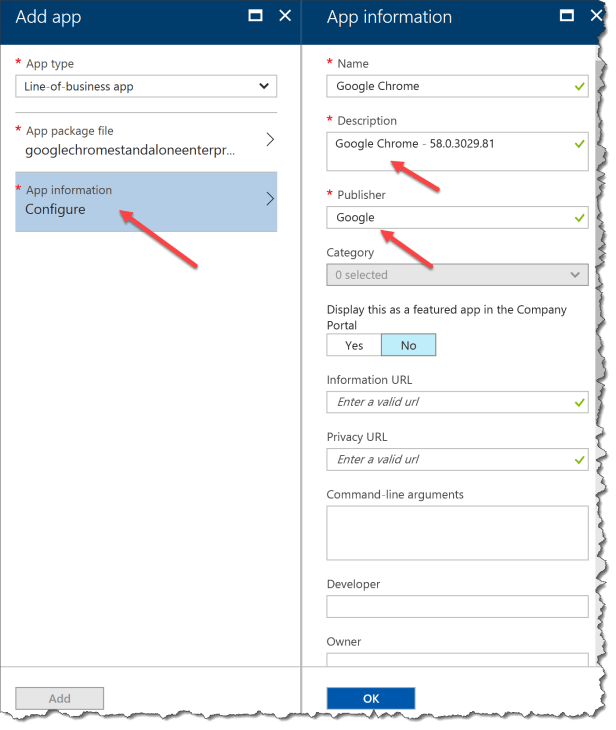Screen dimensions: 616x730
Task: Select the App information Configure row
Action: click(x=146, y=201)
